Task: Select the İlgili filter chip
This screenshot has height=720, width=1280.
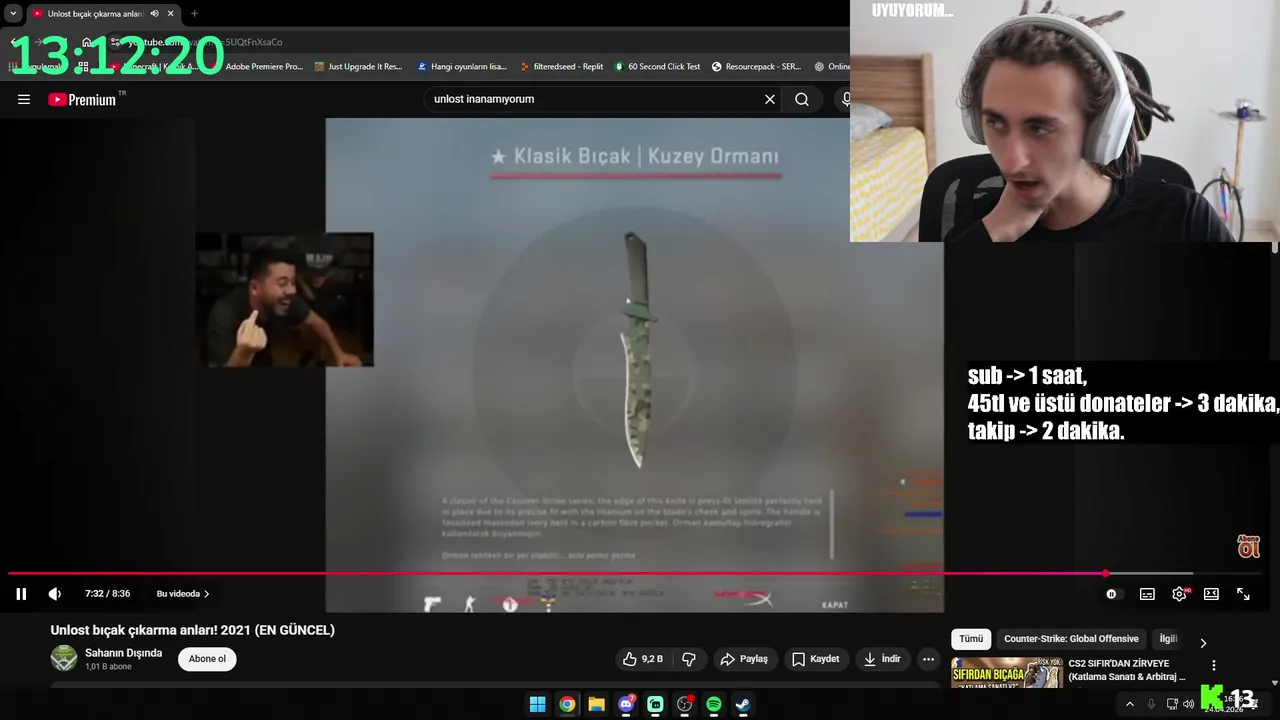Action: [1167, 639]
